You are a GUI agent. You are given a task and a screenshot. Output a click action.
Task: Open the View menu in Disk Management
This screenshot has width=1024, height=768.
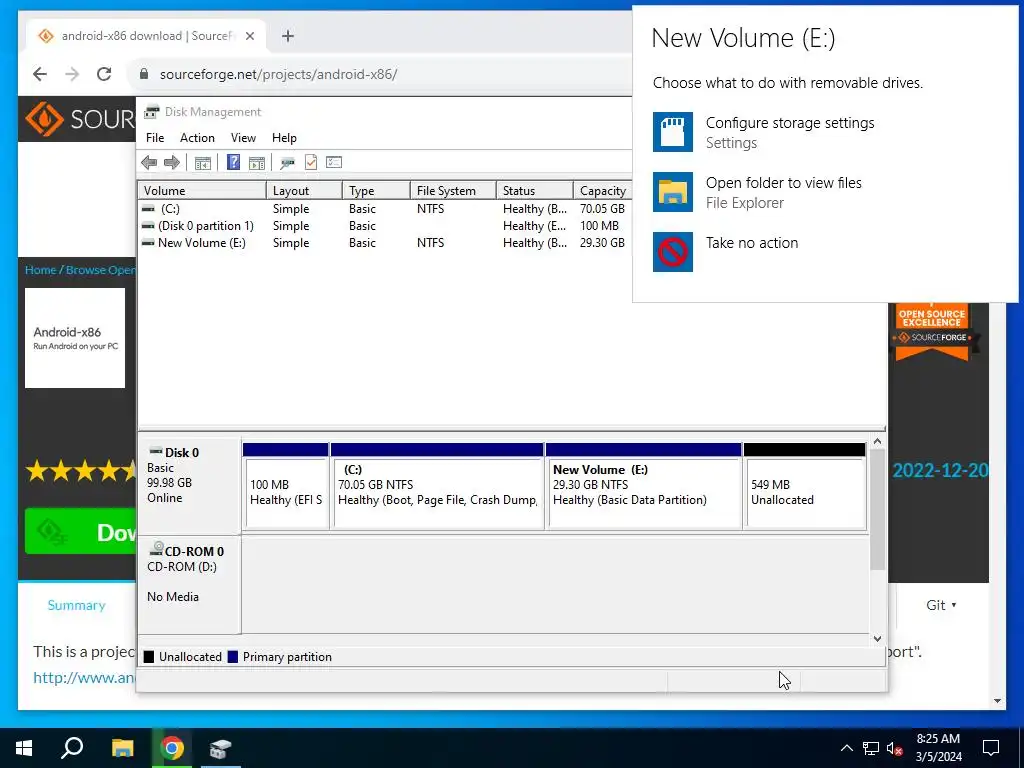point(243,138)
